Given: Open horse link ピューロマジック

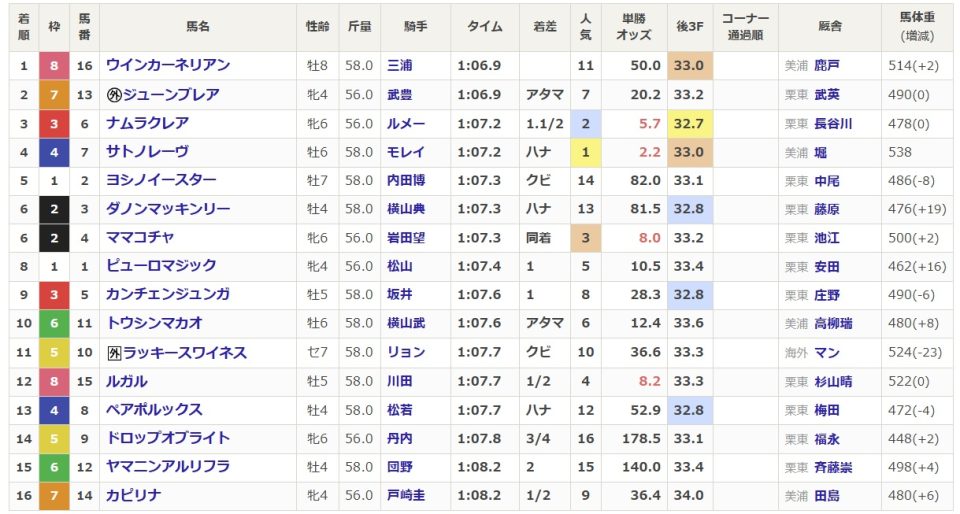Looking at the screenshot, I should [x=161, y=266].
